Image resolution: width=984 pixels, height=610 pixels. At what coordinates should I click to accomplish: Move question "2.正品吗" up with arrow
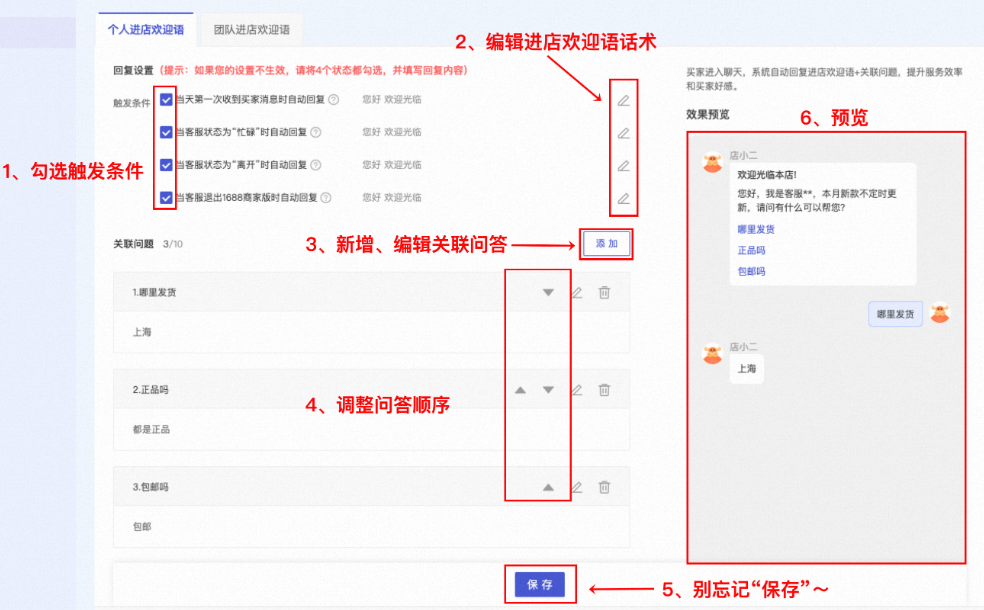tap(520, 390)
